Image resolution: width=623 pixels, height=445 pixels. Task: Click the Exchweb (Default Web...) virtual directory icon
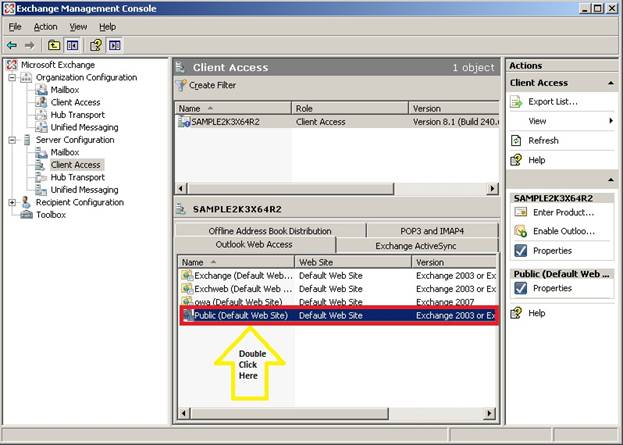[x=187, y=289]
